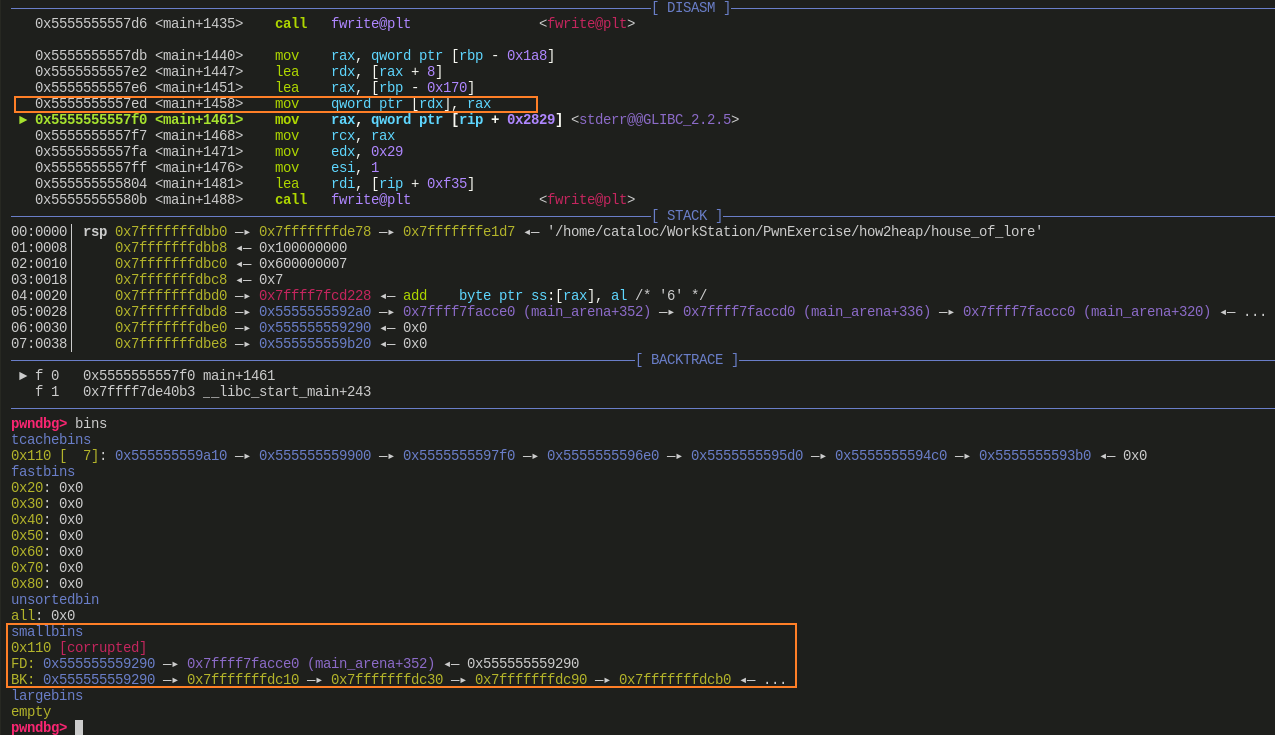Click the smallbins heading
Image resolution: width=1275 pixels, height=735 pixels.
point(47,632)
